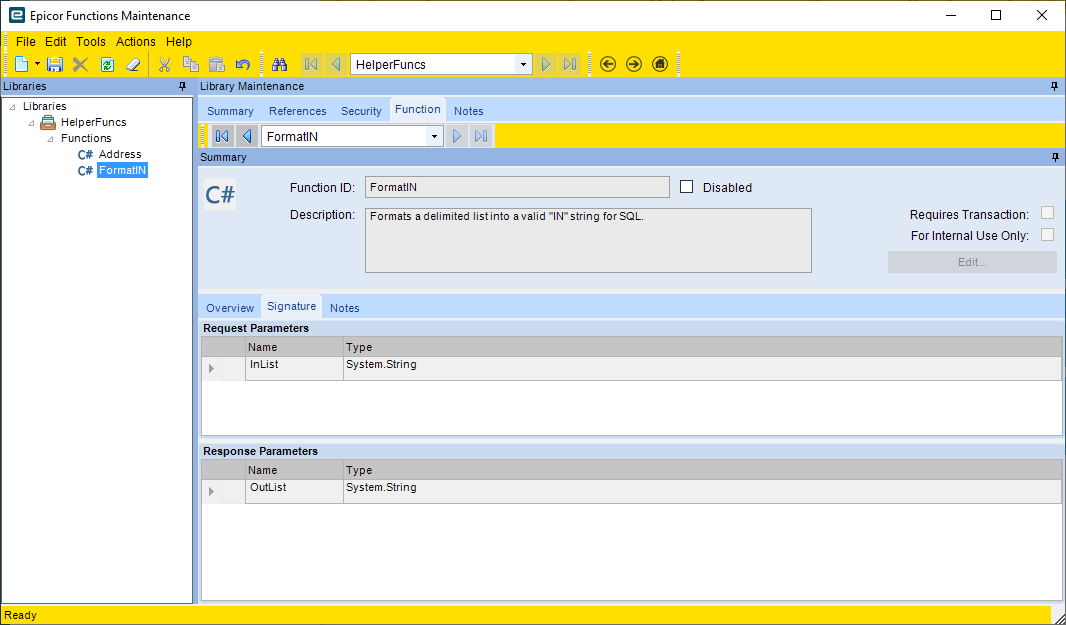
Task: Click the Home icon in toolbar
Action: click(659, 64)
